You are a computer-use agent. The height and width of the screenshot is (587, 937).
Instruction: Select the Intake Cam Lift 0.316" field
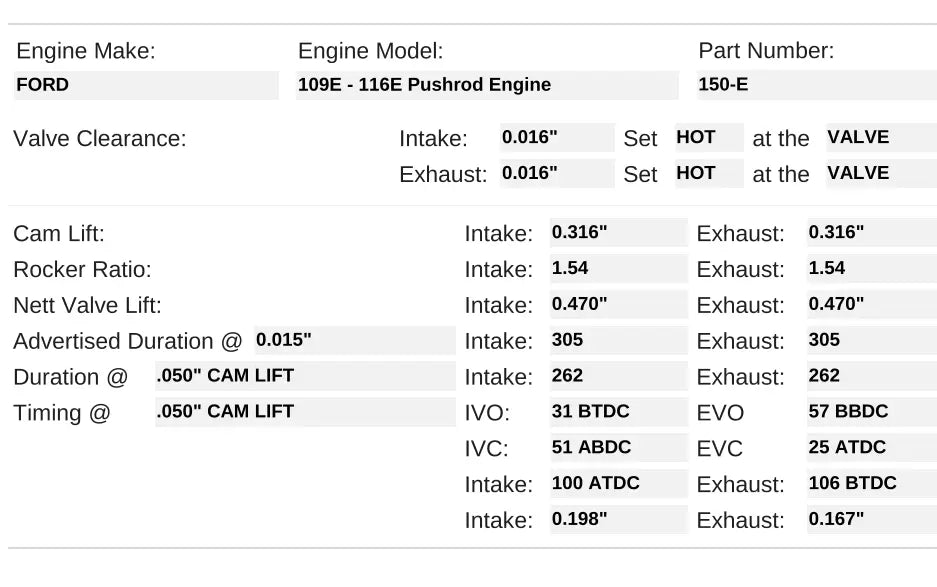618,233
